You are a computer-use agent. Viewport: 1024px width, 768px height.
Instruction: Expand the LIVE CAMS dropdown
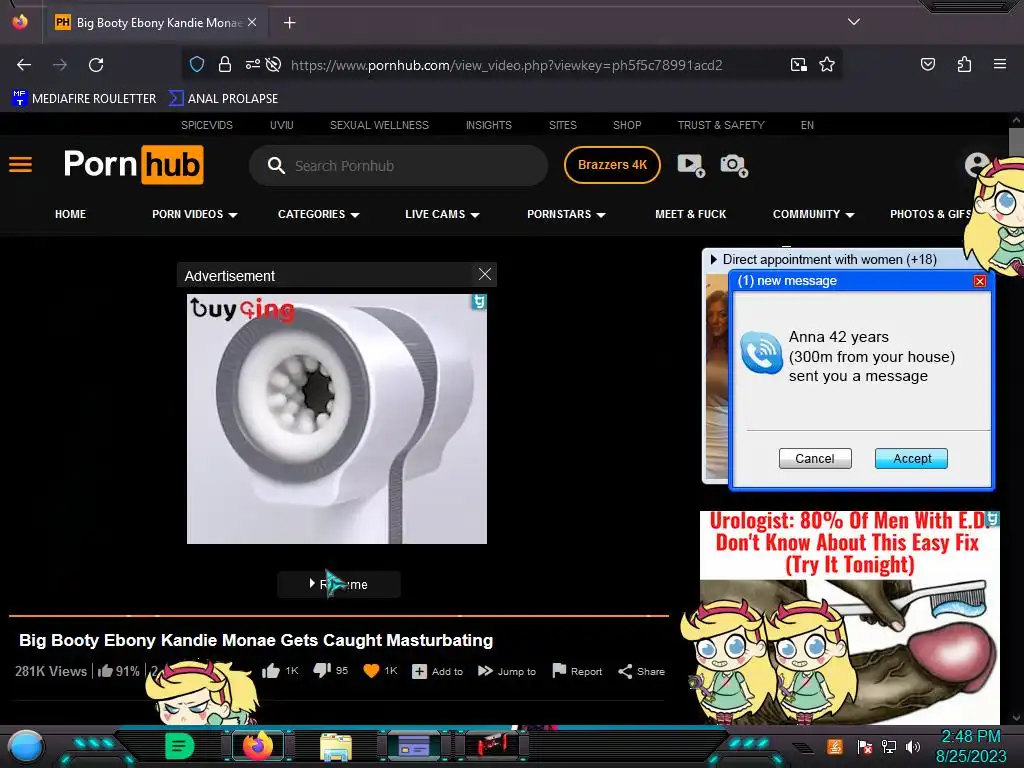(442, 214)
